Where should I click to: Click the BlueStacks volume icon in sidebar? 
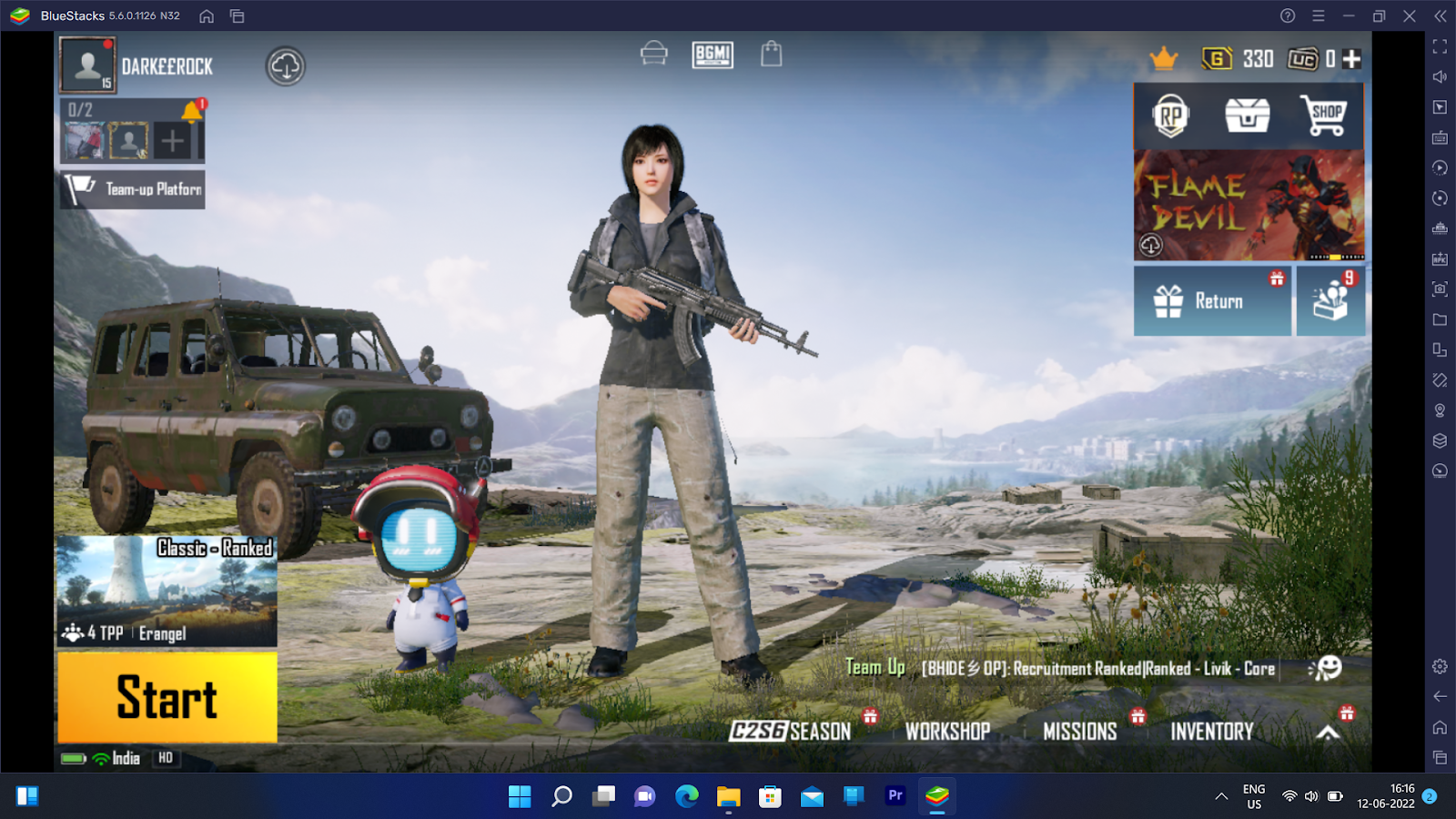1440,77
